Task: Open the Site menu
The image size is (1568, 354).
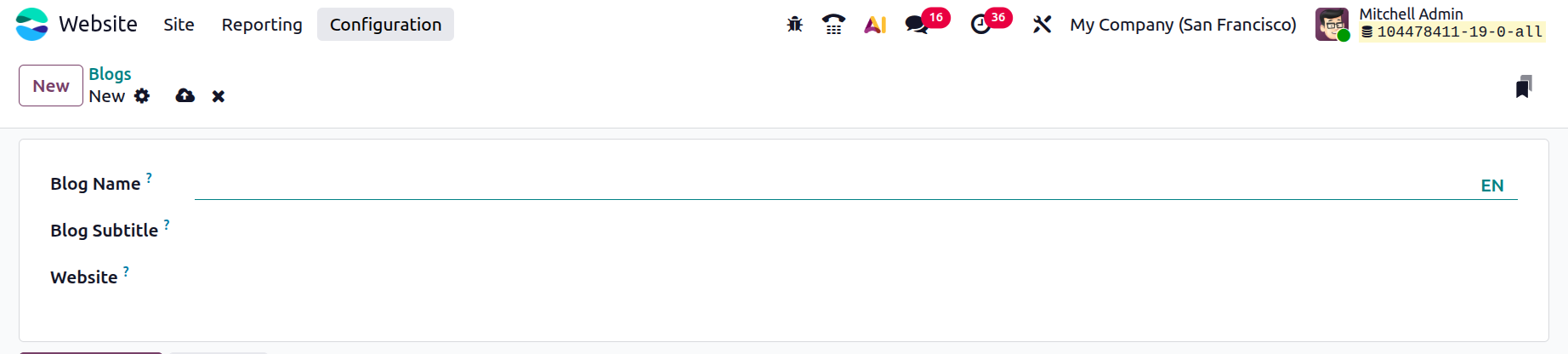Action: 179,25
